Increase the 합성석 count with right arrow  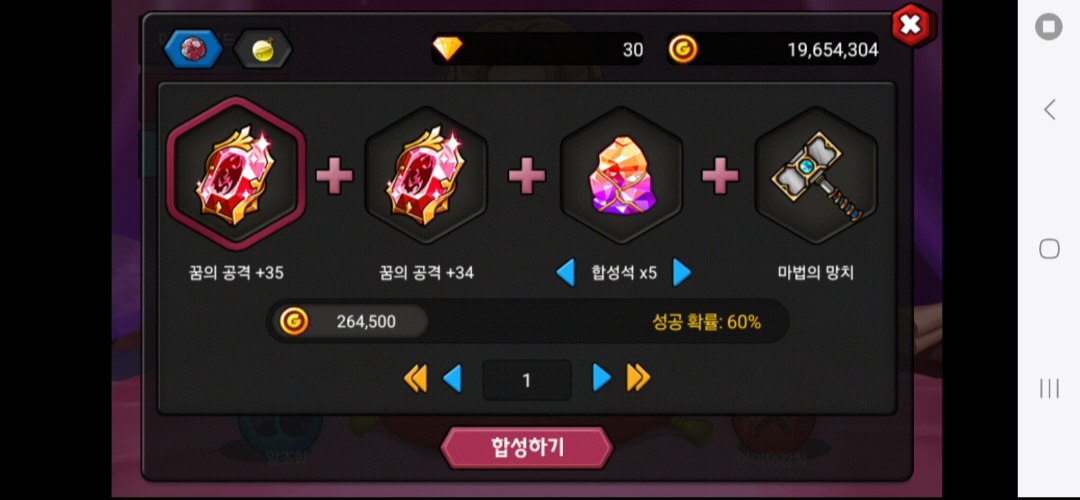tap(682, 273)
